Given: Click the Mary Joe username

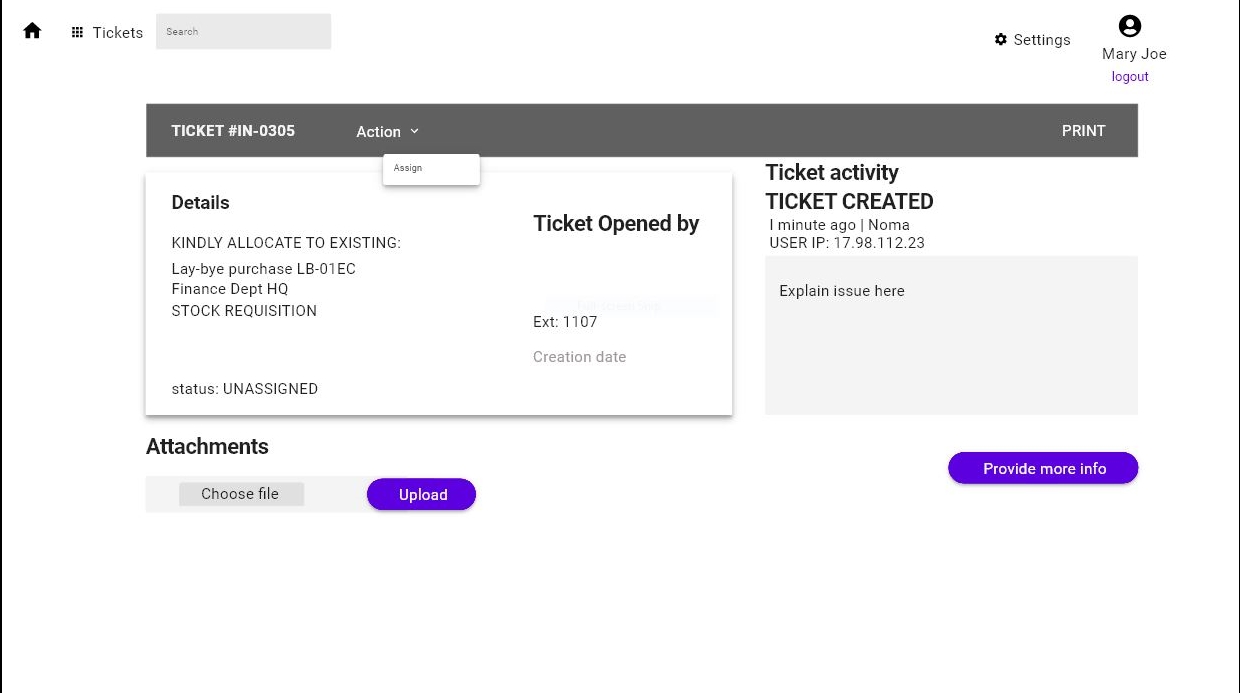Looking at the screenshot, I should pyautogui.click(x=1134, y=54).
